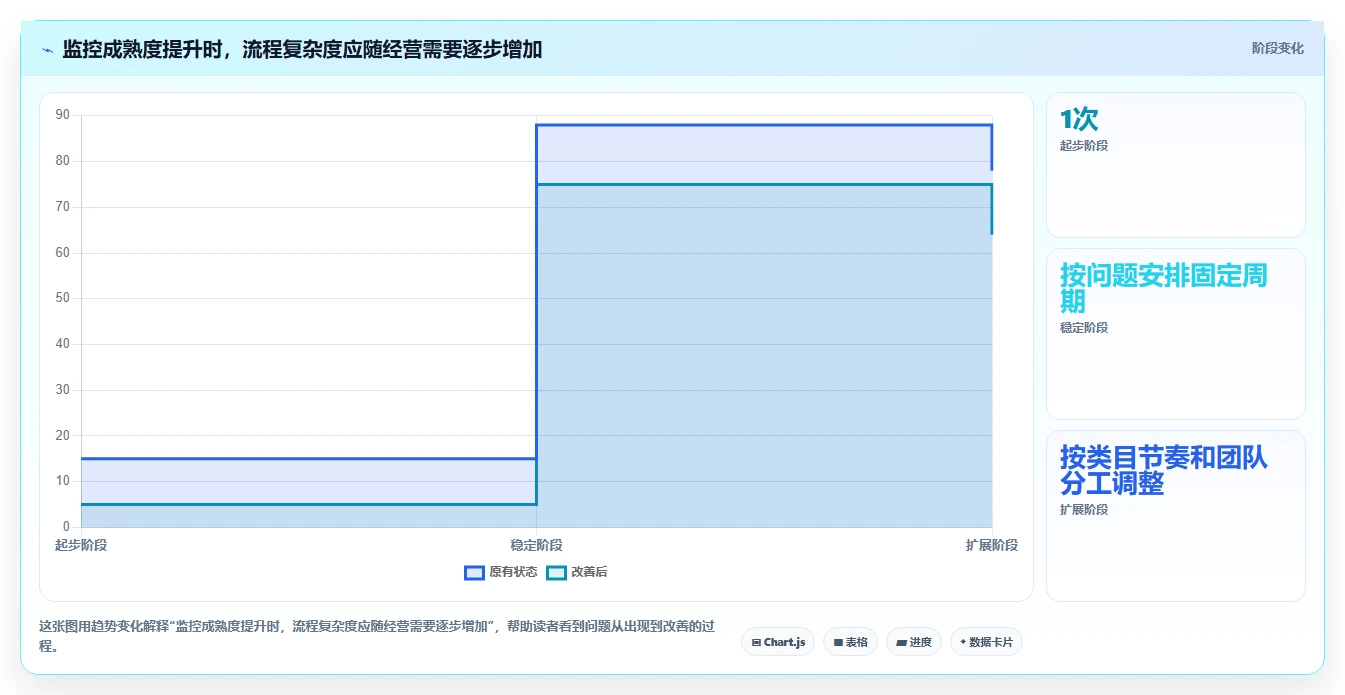Viewport: 1345px width, 695px height.
Task: Click the 扩展阶段 caption in the card
Action: 1084,509
